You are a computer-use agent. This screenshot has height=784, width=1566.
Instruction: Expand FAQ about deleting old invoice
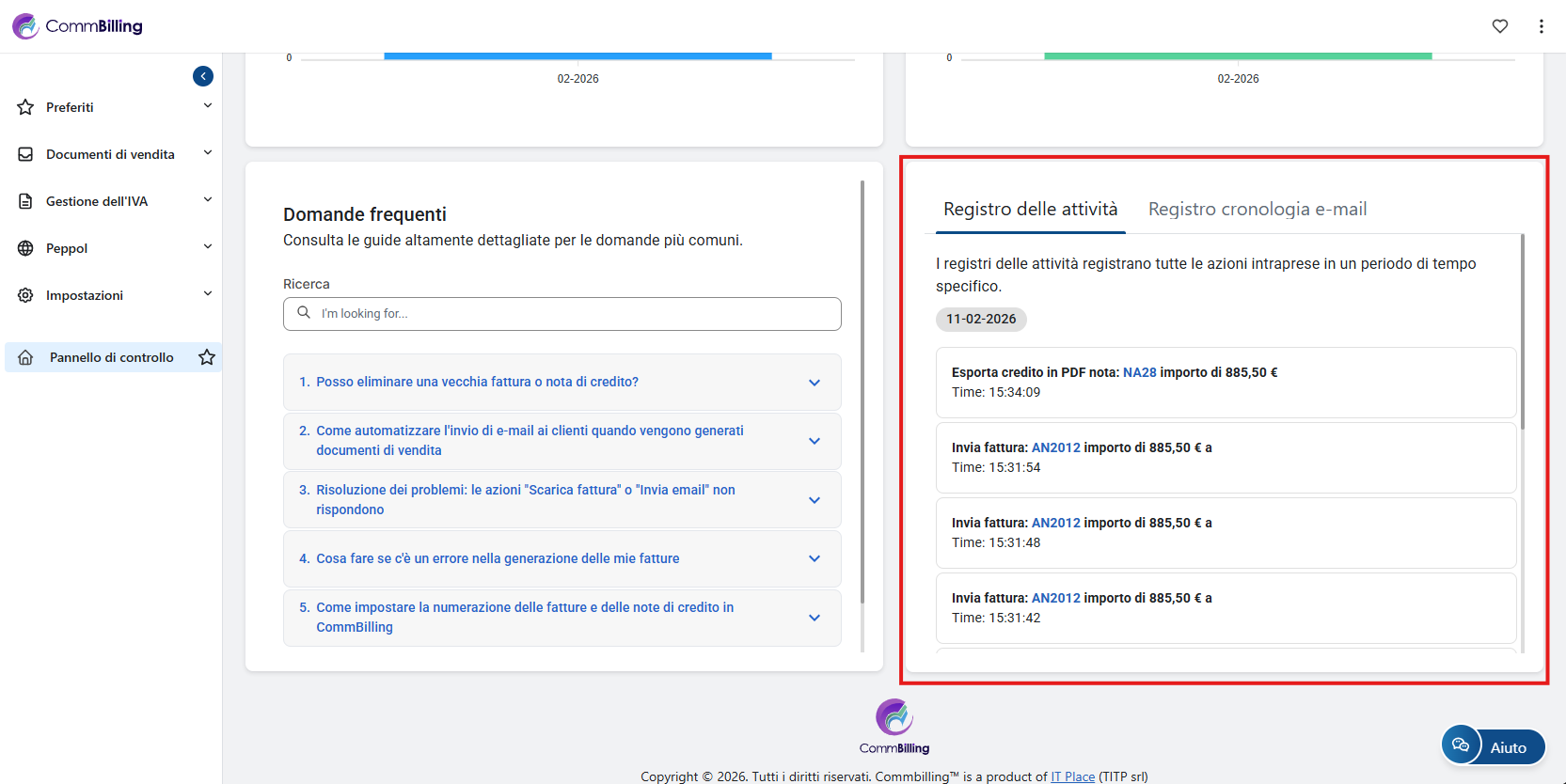[x=815, y=383]
